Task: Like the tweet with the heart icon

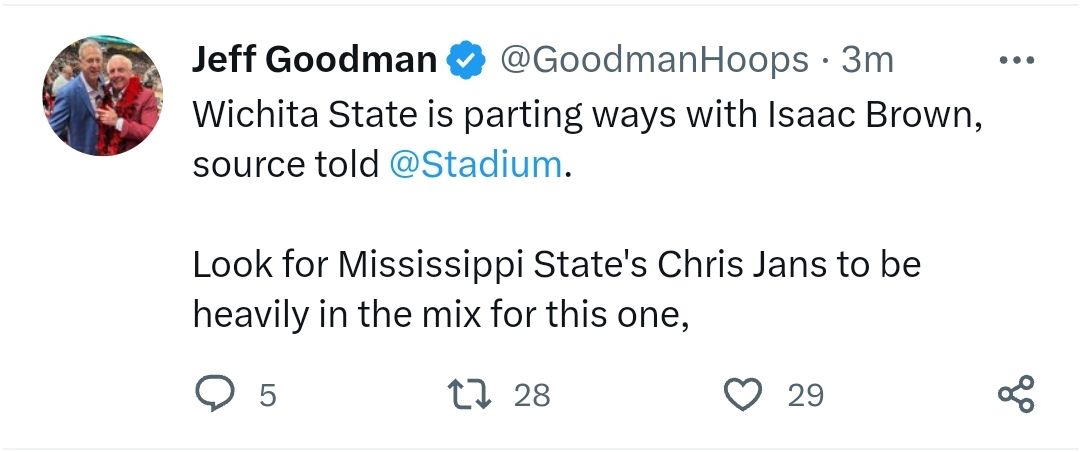Action: 742,395
